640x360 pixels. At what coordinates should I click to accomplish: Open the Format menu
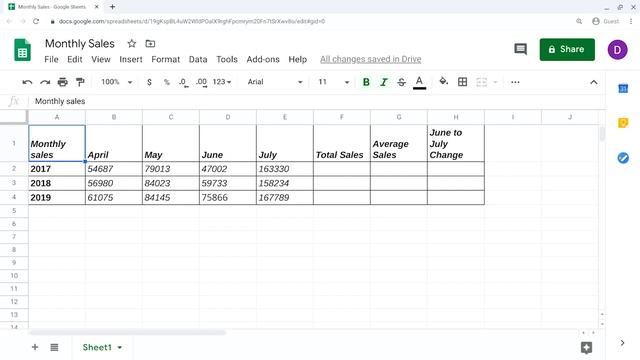click(166, 60)
